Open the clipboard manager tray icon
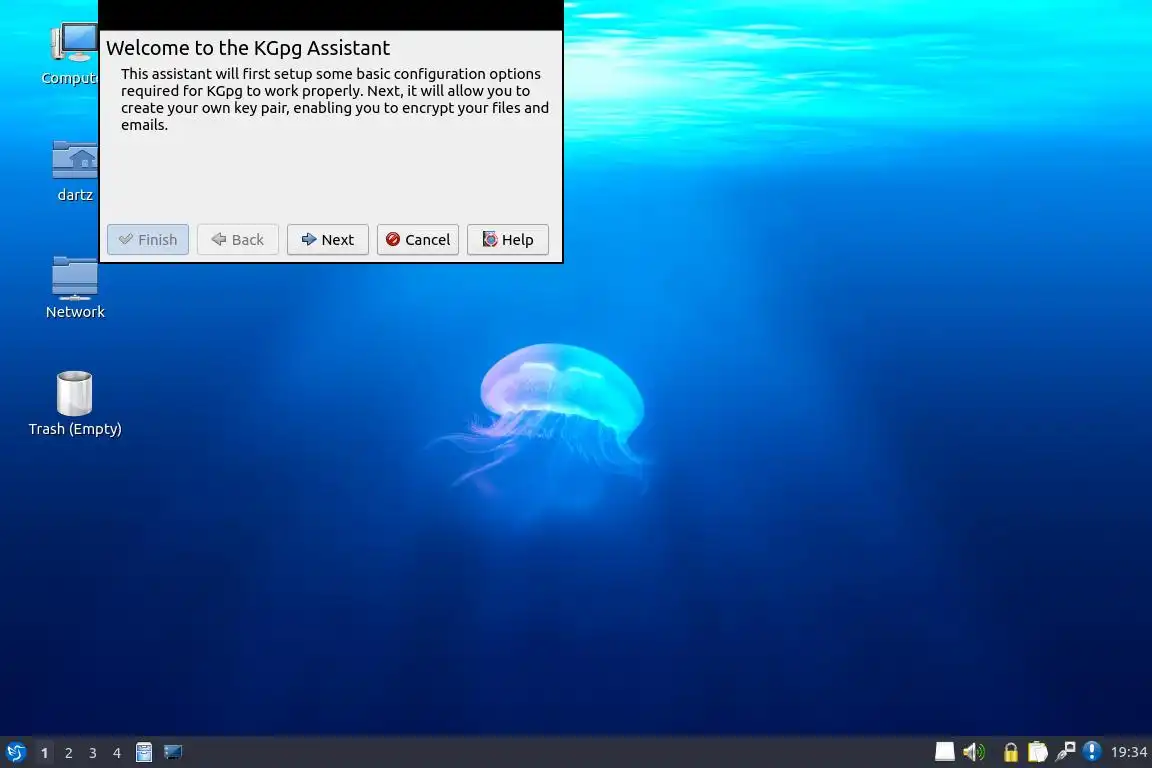The height and width of the screenshot is (768, 1152). [1037, 751]
